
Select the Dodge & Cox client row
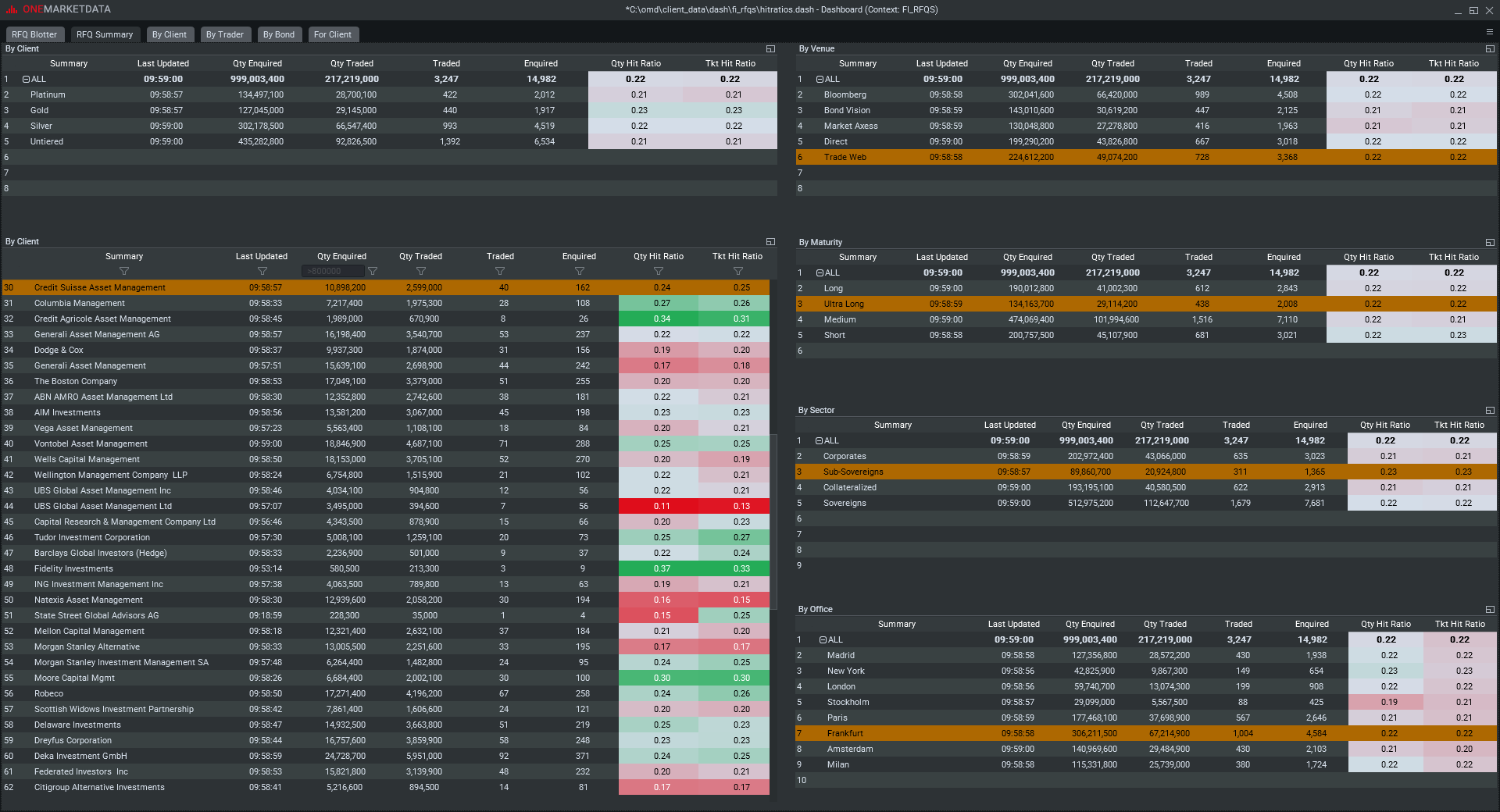[386, 350]
